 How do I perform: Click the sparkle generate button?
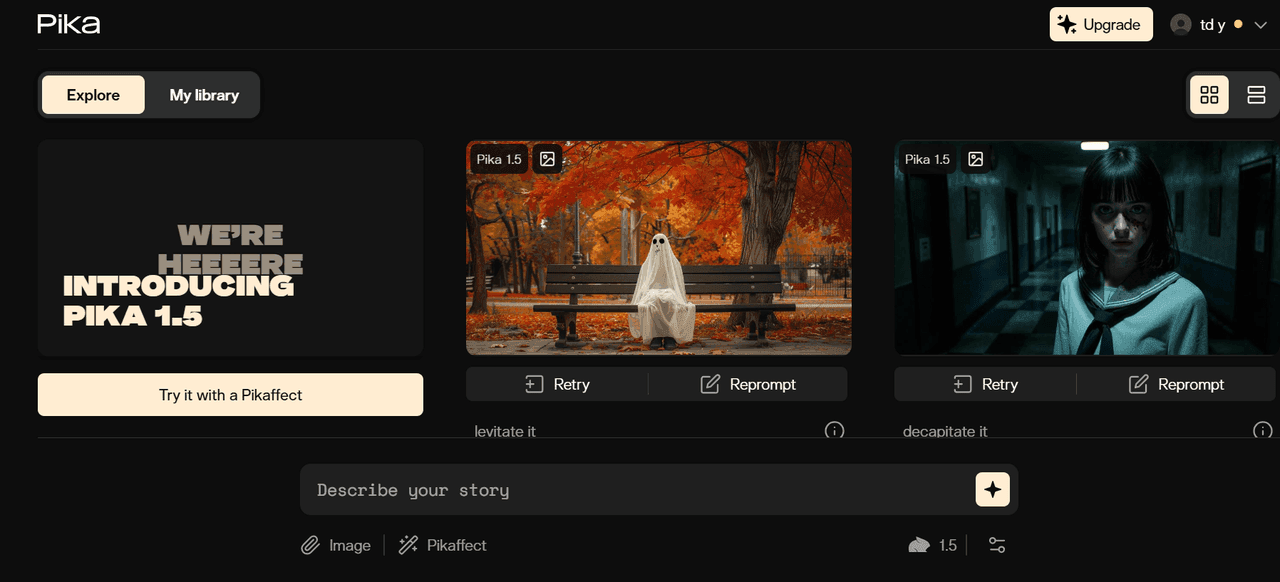pos(993,490)
